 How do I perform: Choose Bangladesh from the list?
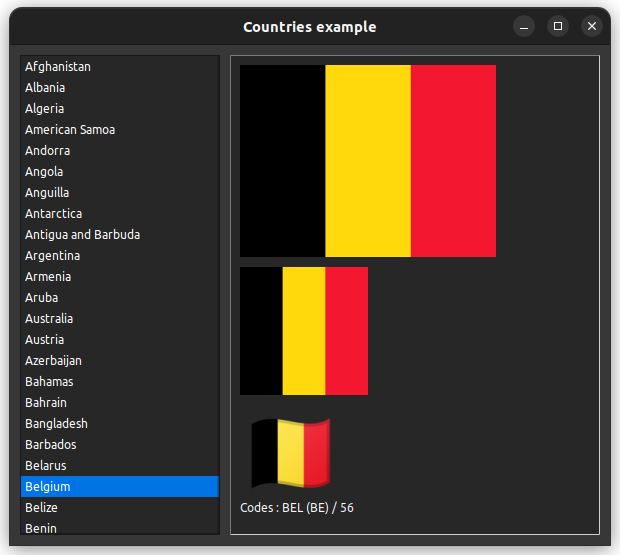56,424
